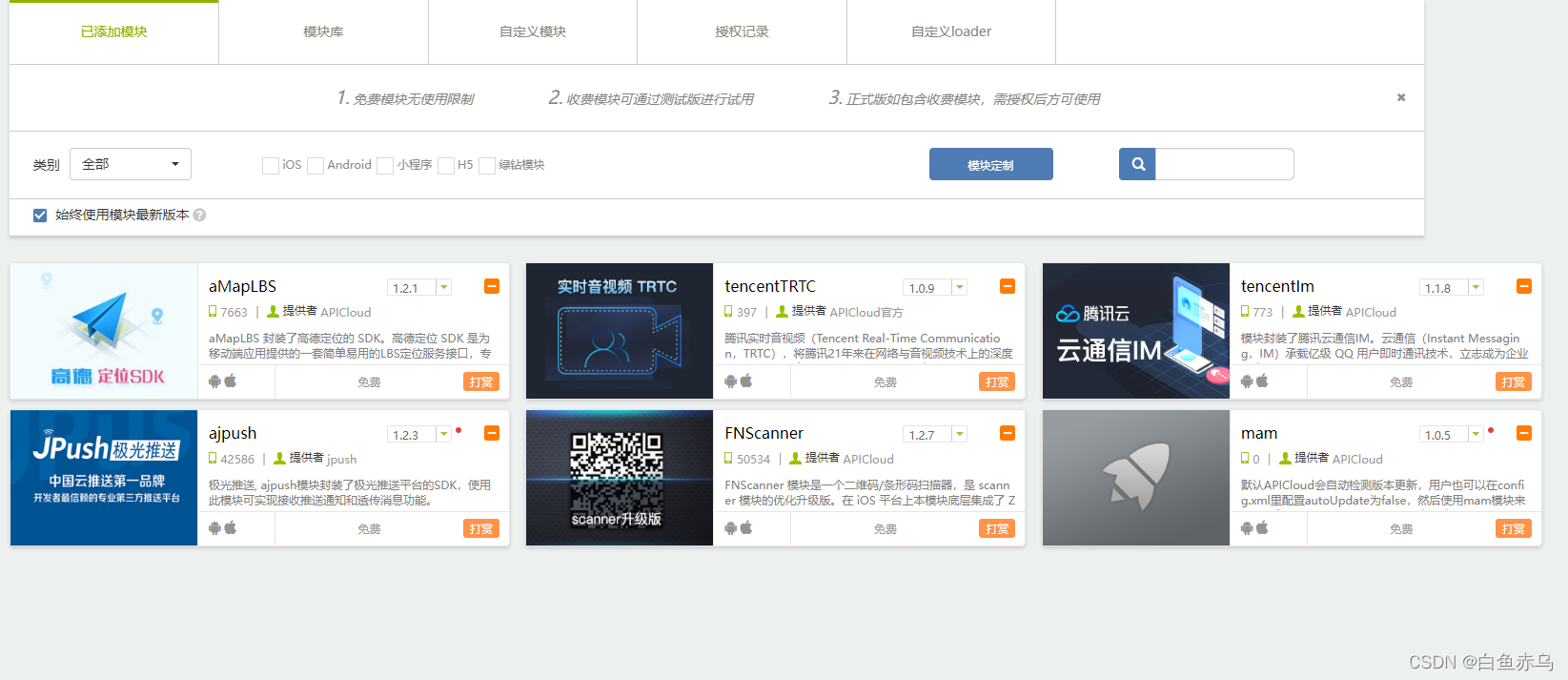Image resolution: width=1568 pixels, height=680 pixels.
Task: Click Android platform icon on aMapLBS card
Action: [215, 381]
